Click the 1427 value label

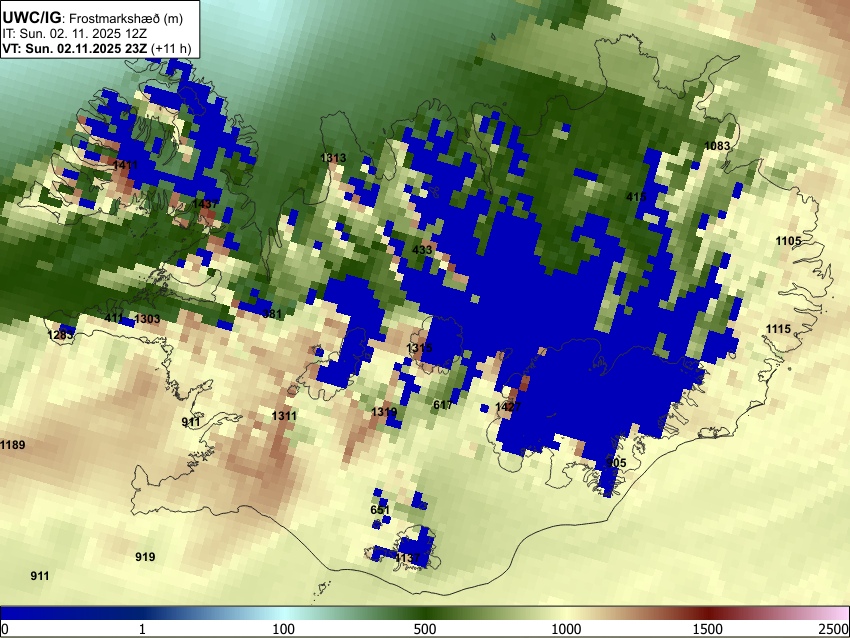click(508, 407)
